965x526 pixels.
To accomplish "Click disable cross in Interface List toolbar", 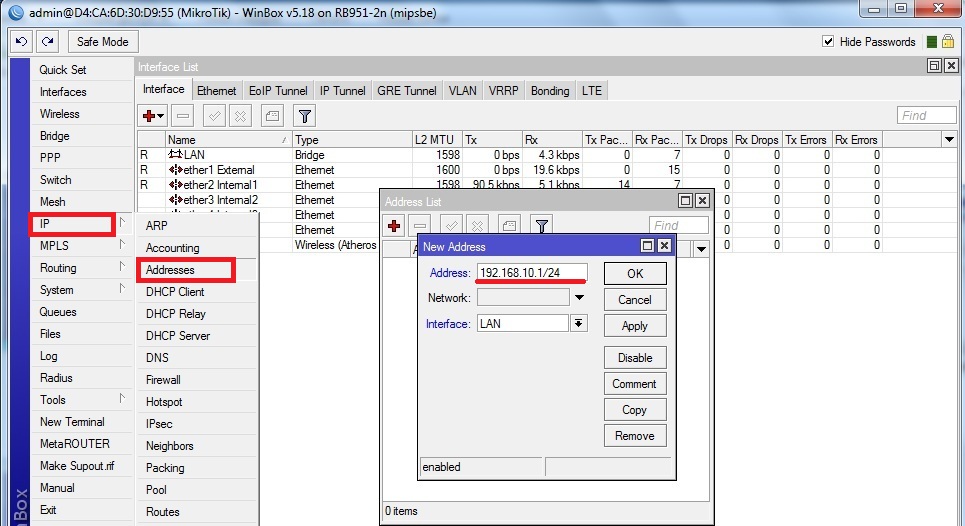I will [241, 116].
